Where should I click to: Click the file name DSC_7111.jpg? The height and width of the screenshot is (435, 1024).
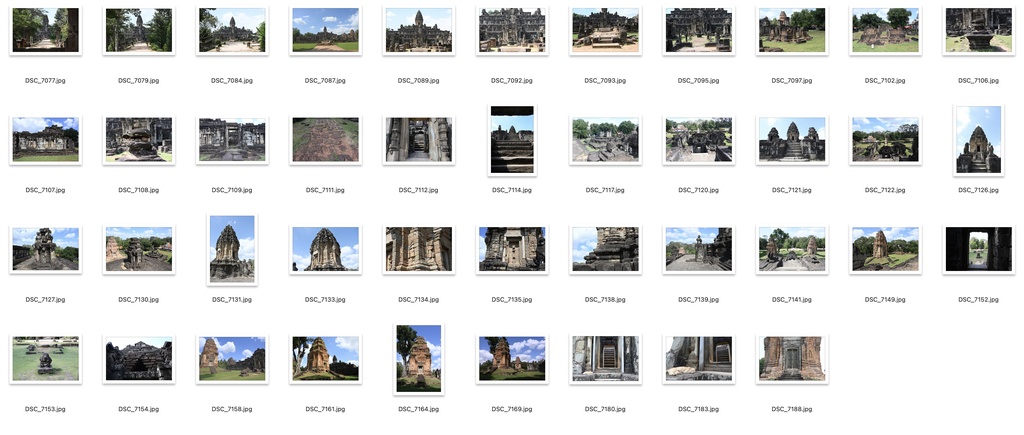click(325, 190)
